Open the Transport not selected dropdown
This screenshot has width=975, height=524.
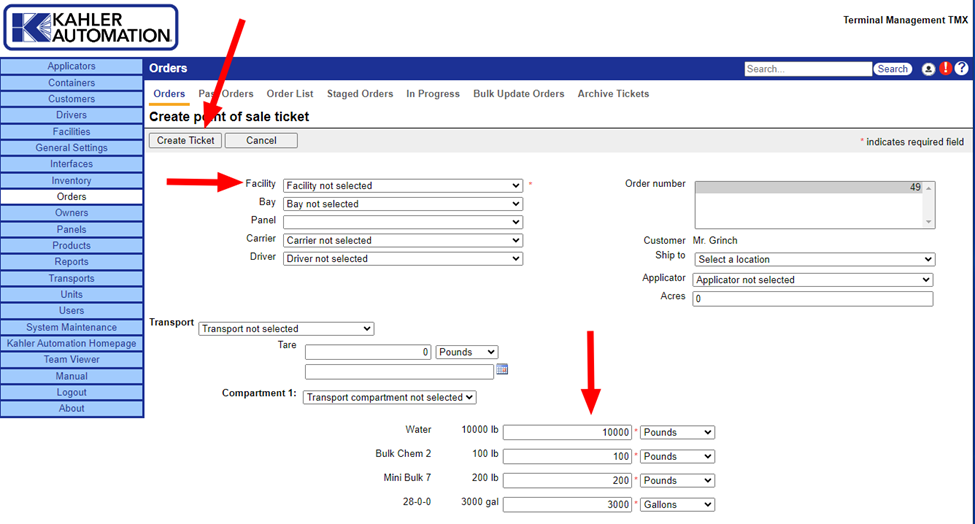(x=286, y=328)
